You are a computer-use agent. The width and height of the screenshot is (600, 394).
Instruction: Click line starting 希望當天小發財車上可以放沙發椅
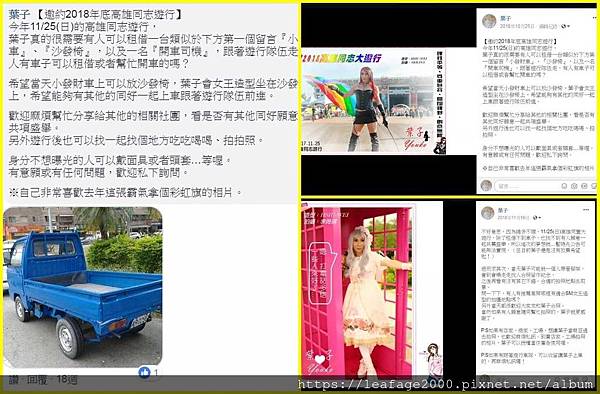153,83
